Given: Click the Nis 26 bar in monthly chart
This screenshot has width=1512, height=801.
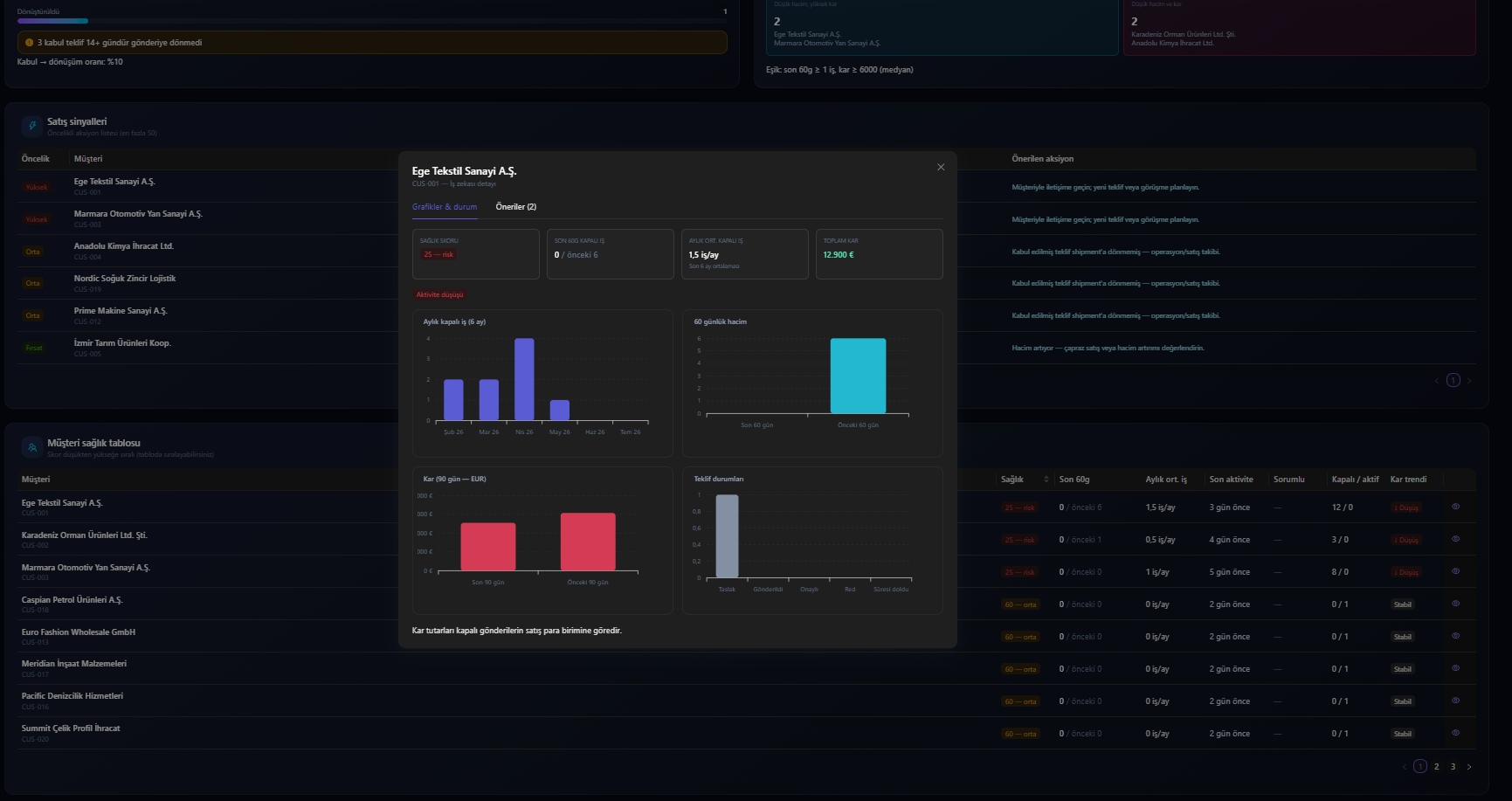Looking at the screenshot, I should (524, 379).
